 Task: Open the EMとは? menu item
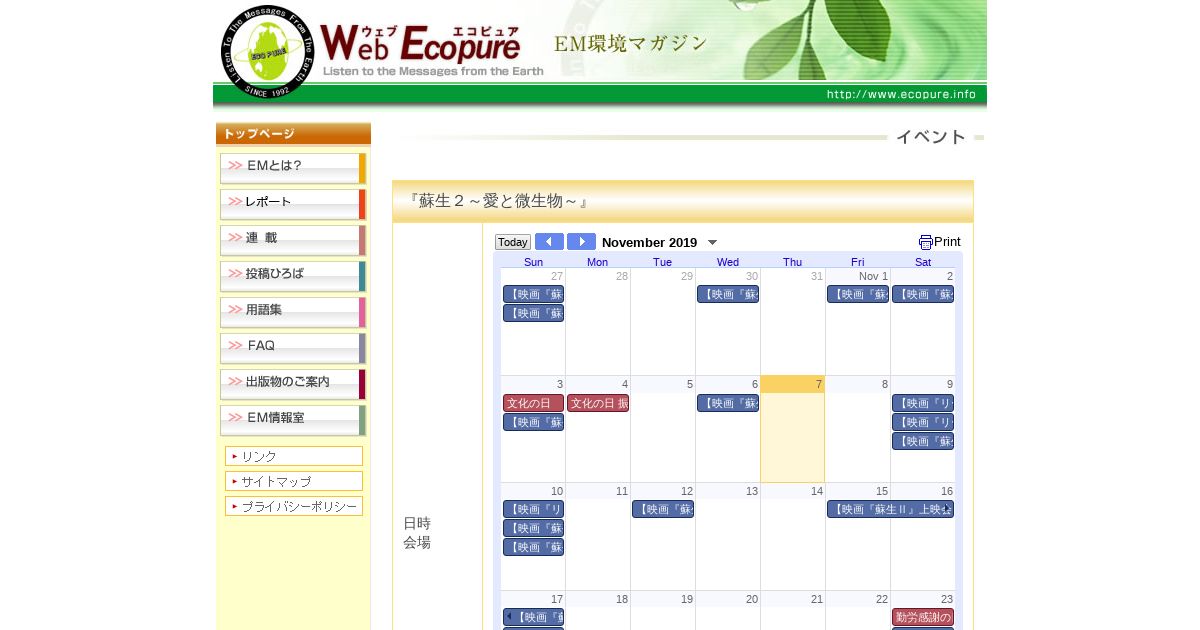(293, 168)
